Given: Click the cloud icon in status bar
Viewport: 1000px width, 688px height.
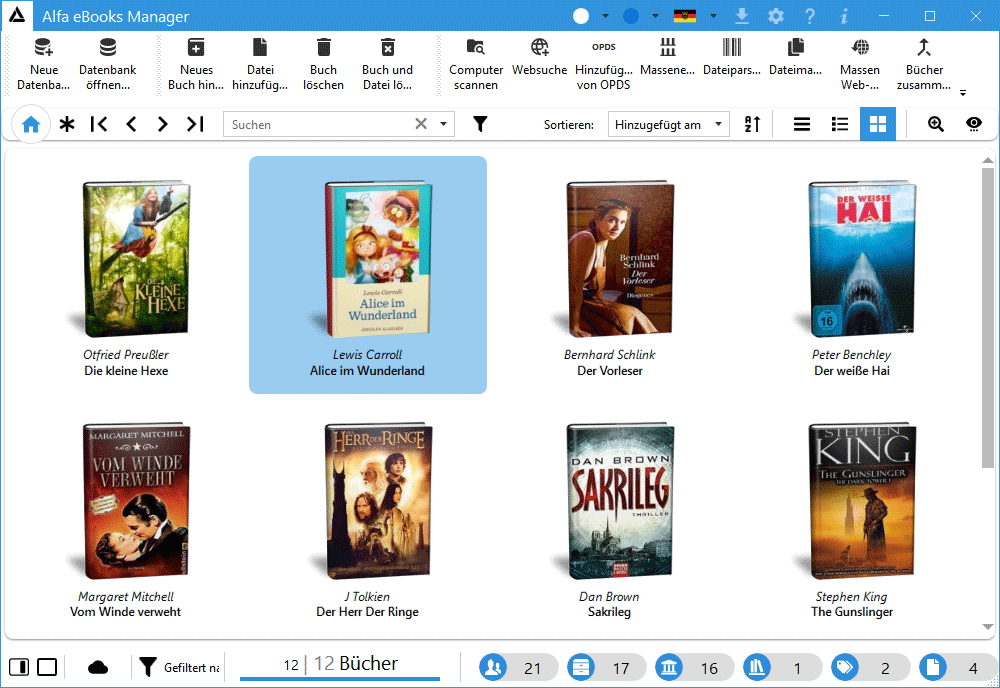Looking at the screenshot, I should click(98, 667).
